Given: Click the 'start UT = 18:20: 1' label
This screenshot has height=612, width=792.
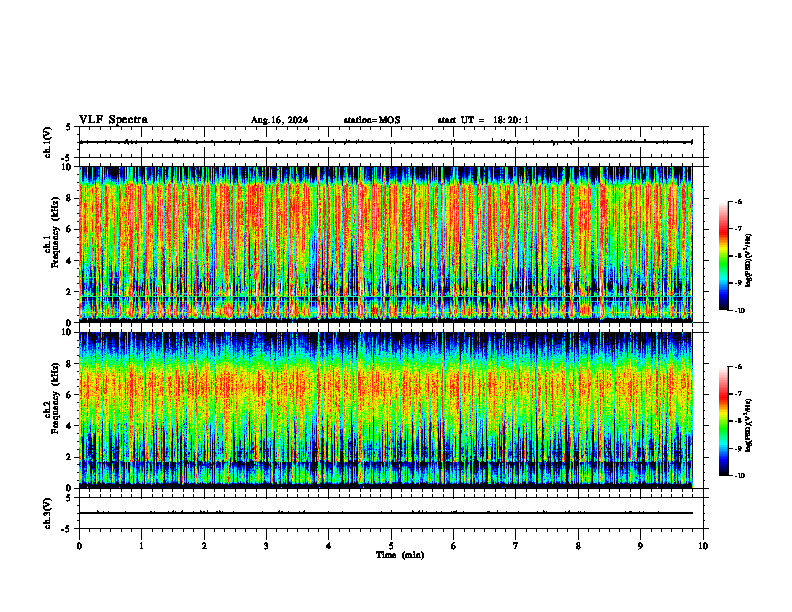Looking at the screenshot, I should tap(483, 120).
